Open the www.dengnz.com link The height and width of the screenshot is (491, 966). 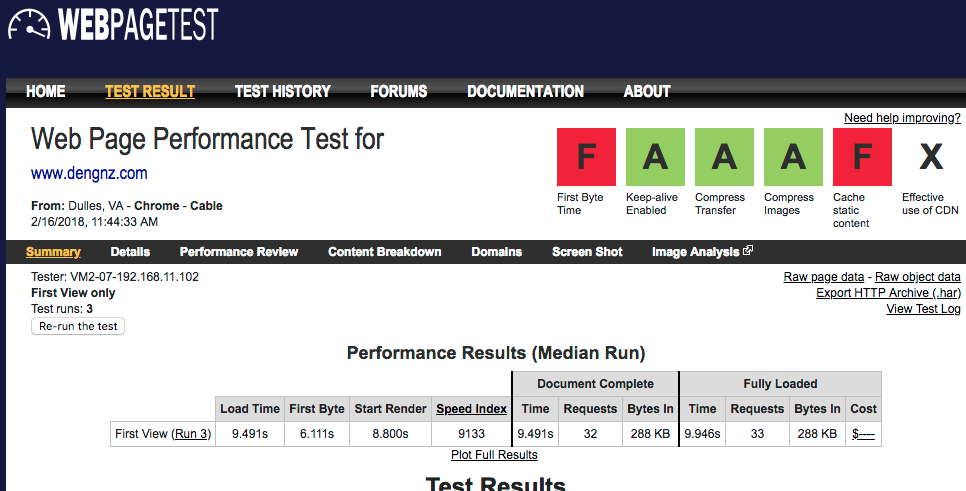click(89, 173)
